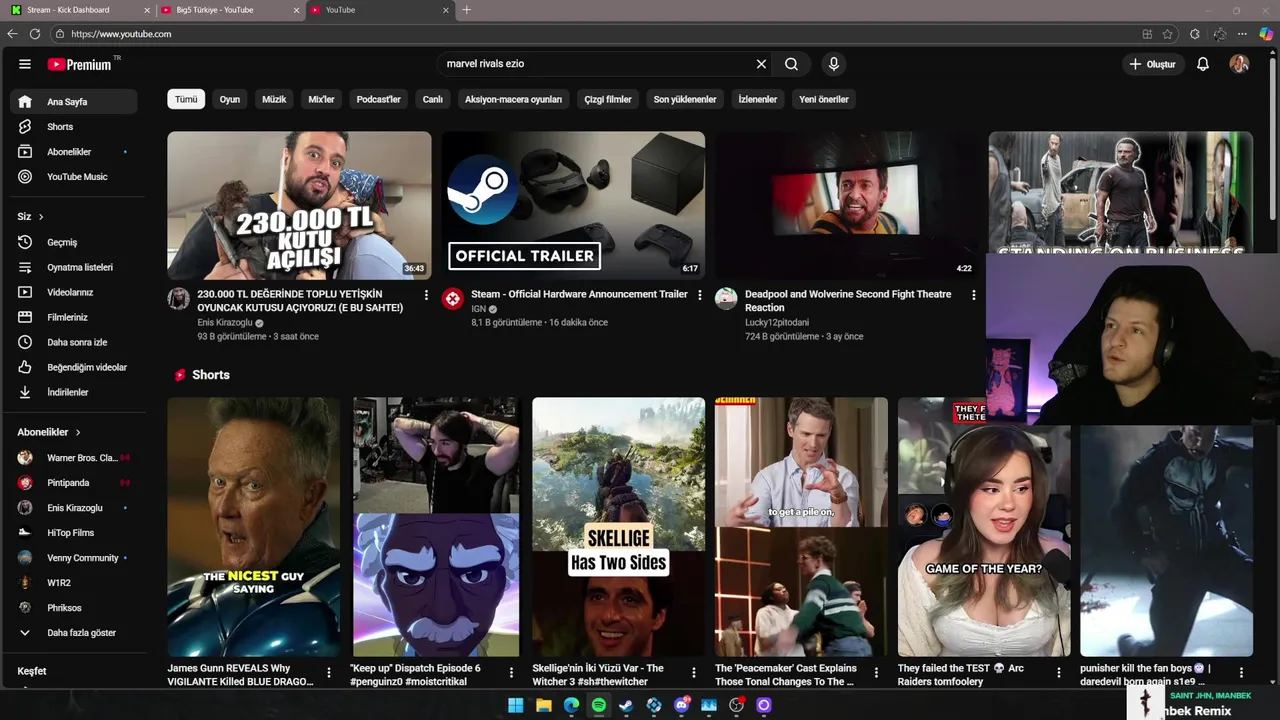Open Deadpool and Wolverine reaction thumbnail
Image resolution: width=1280 pixels, height=720 pixels.
847,205
